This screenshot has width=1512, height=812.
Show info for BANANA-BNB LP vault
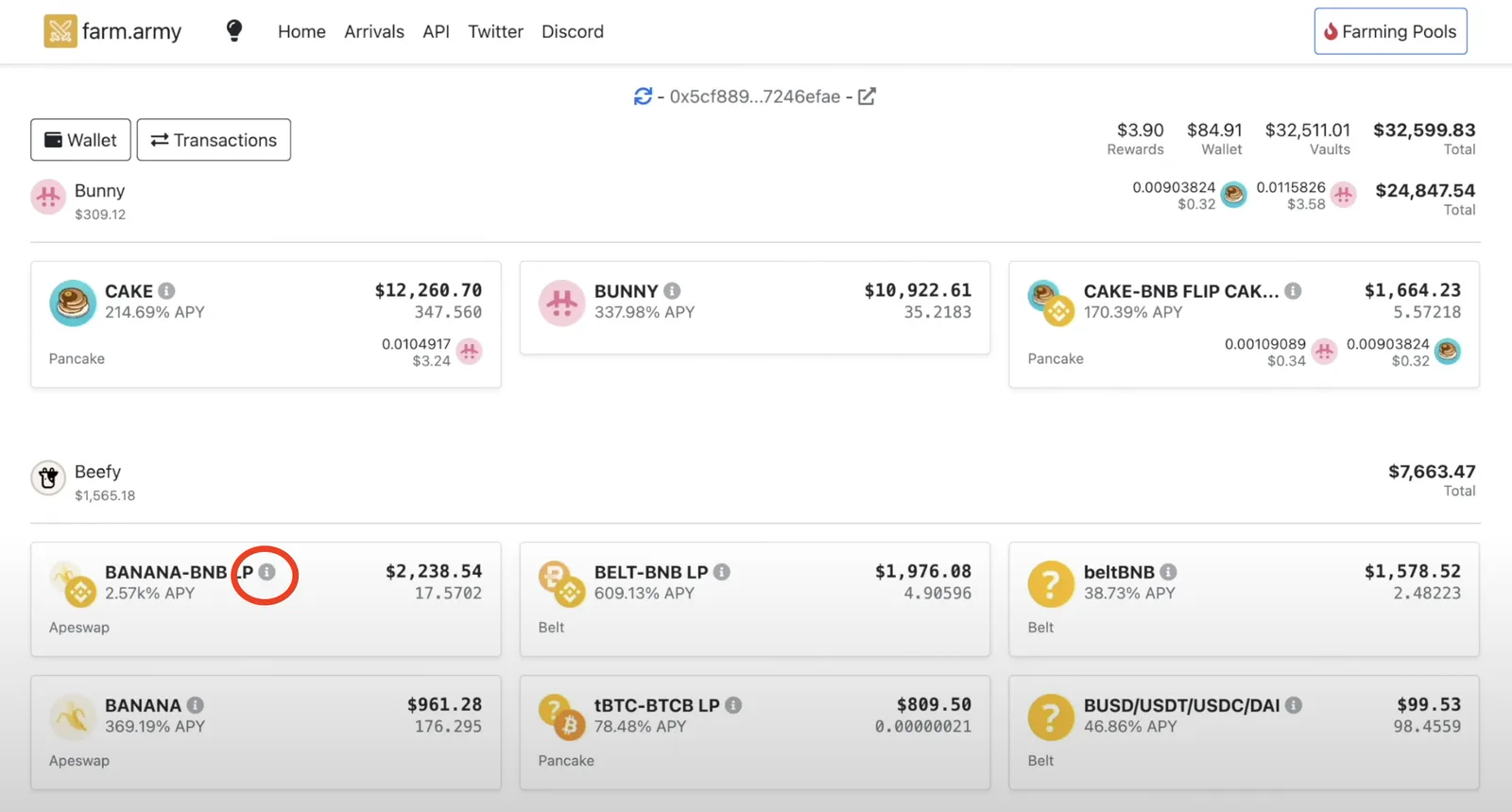(x=266, y=572)
